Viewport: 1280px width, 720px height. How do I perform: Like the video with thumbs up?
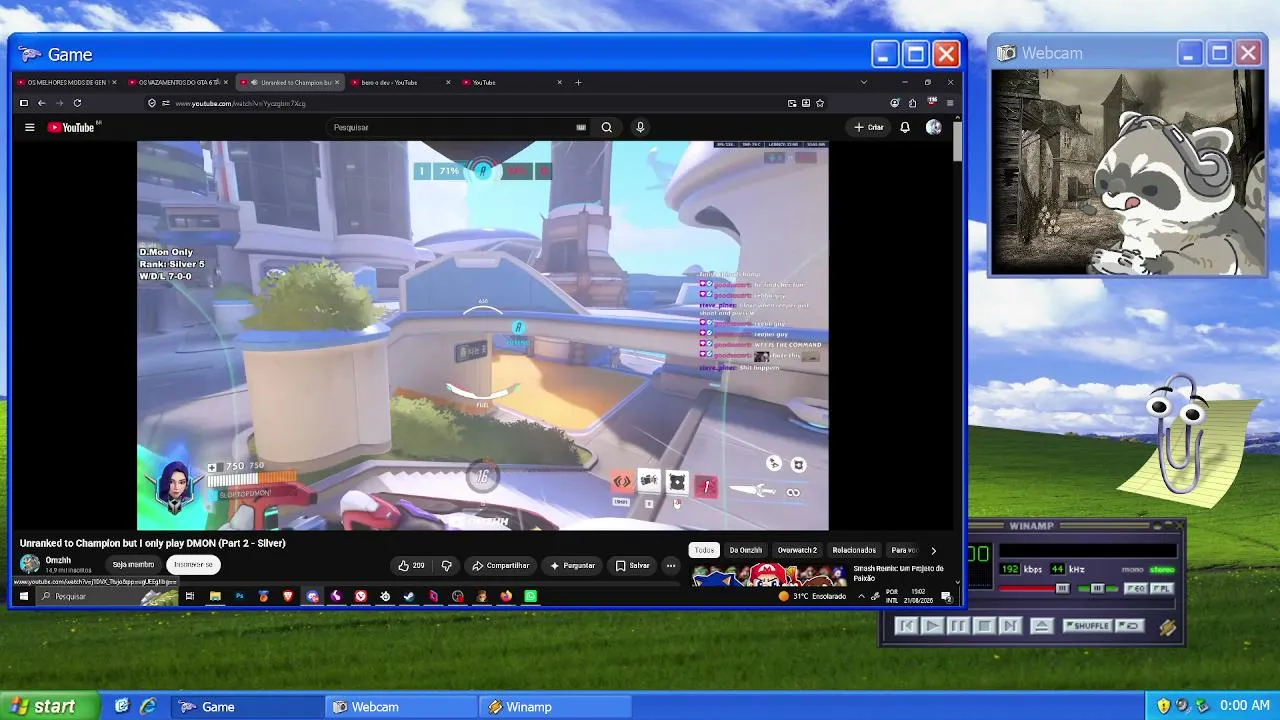tap(411, 565)
